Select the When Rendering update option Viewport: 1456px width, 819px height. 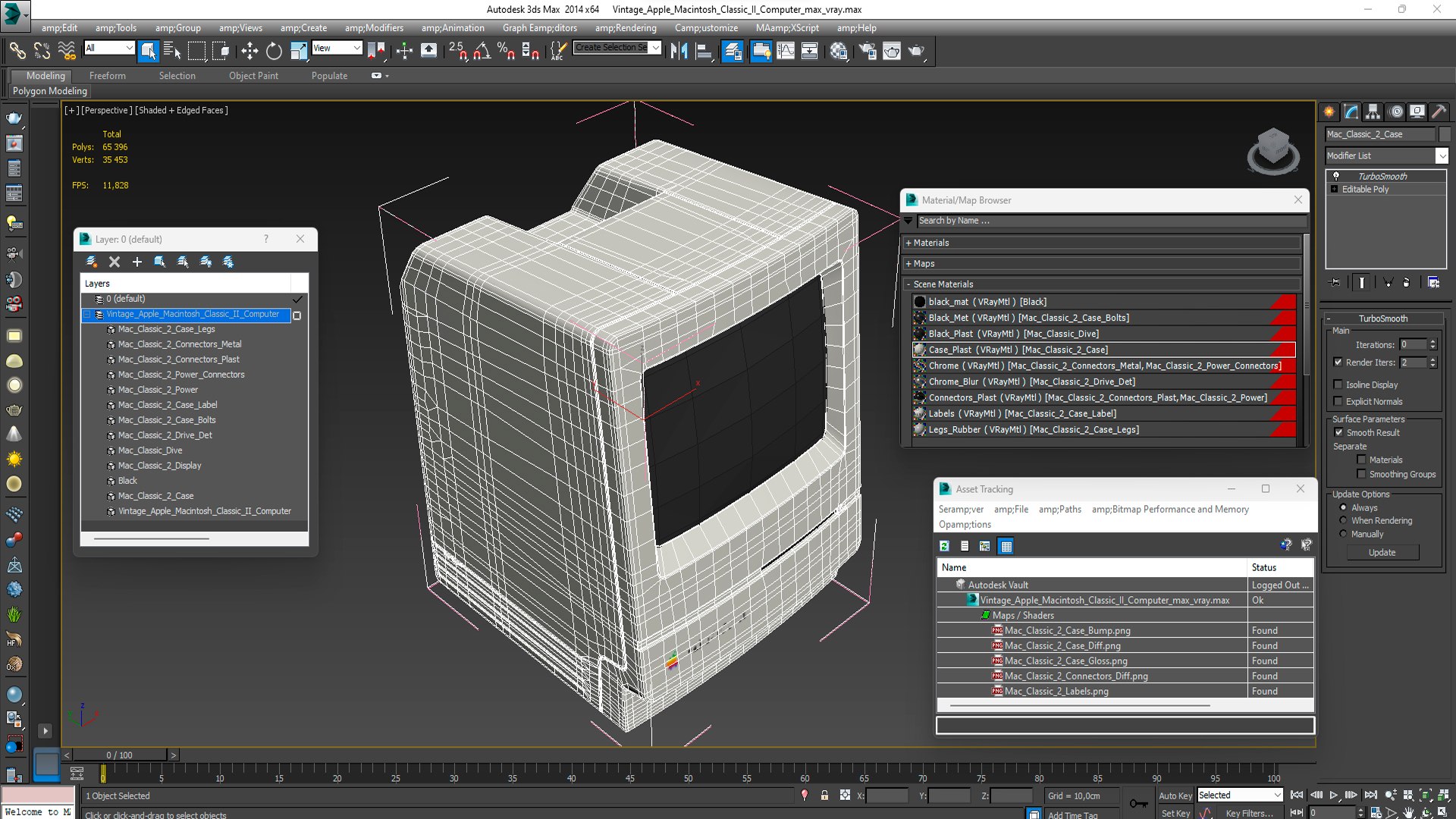tap(1344, 521)
